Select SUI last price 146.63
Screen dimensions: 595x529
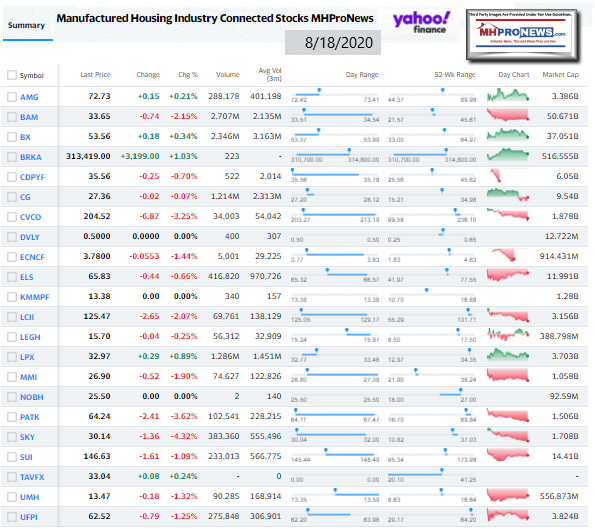pos(97,456)
